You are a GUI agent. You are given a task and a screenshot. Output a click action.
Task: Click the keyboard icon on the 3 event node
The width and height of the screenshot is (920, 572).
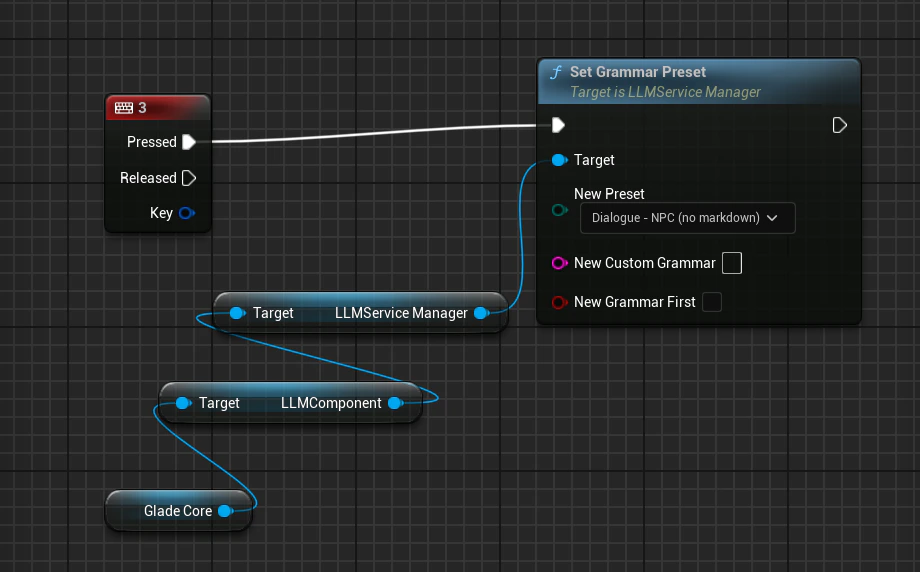(x=124, y=108)
